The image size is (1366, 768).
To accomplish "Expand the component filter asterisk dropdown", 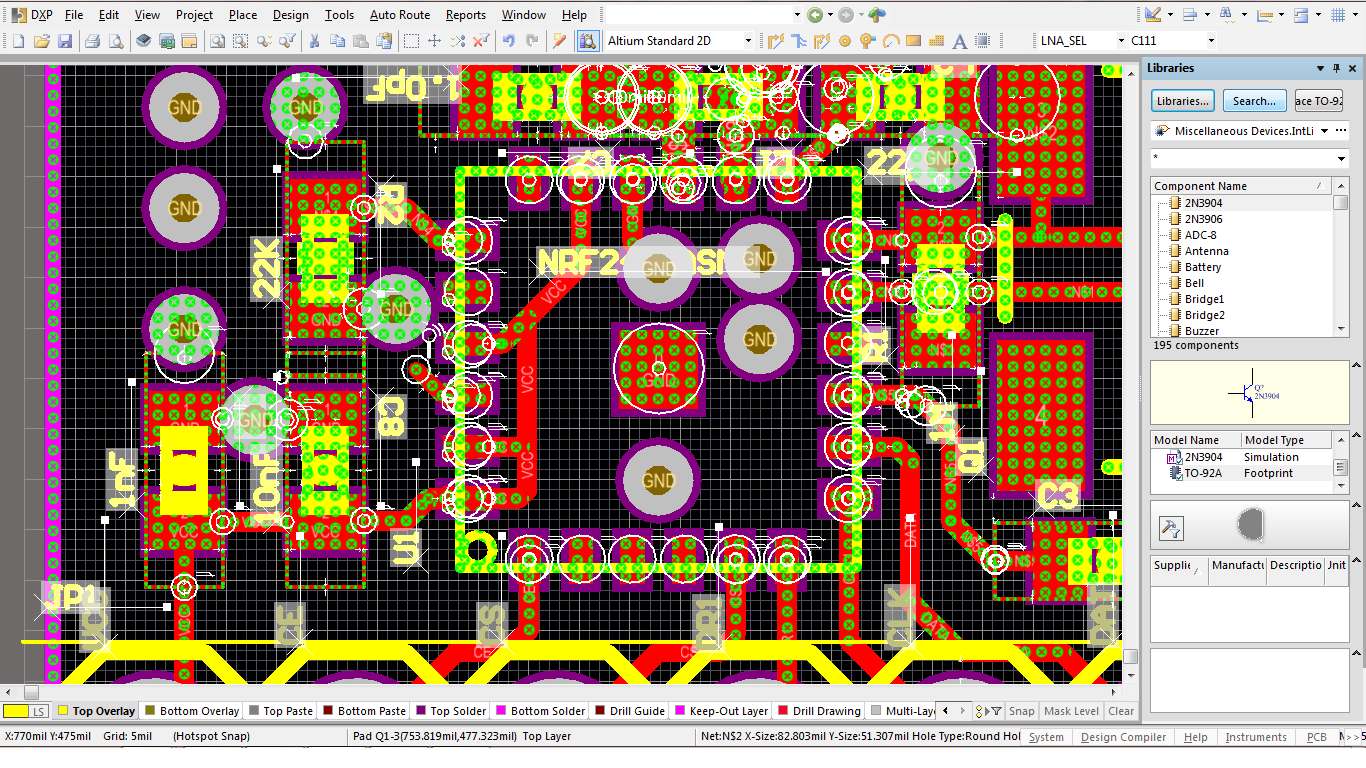I will pos(1342,159).
